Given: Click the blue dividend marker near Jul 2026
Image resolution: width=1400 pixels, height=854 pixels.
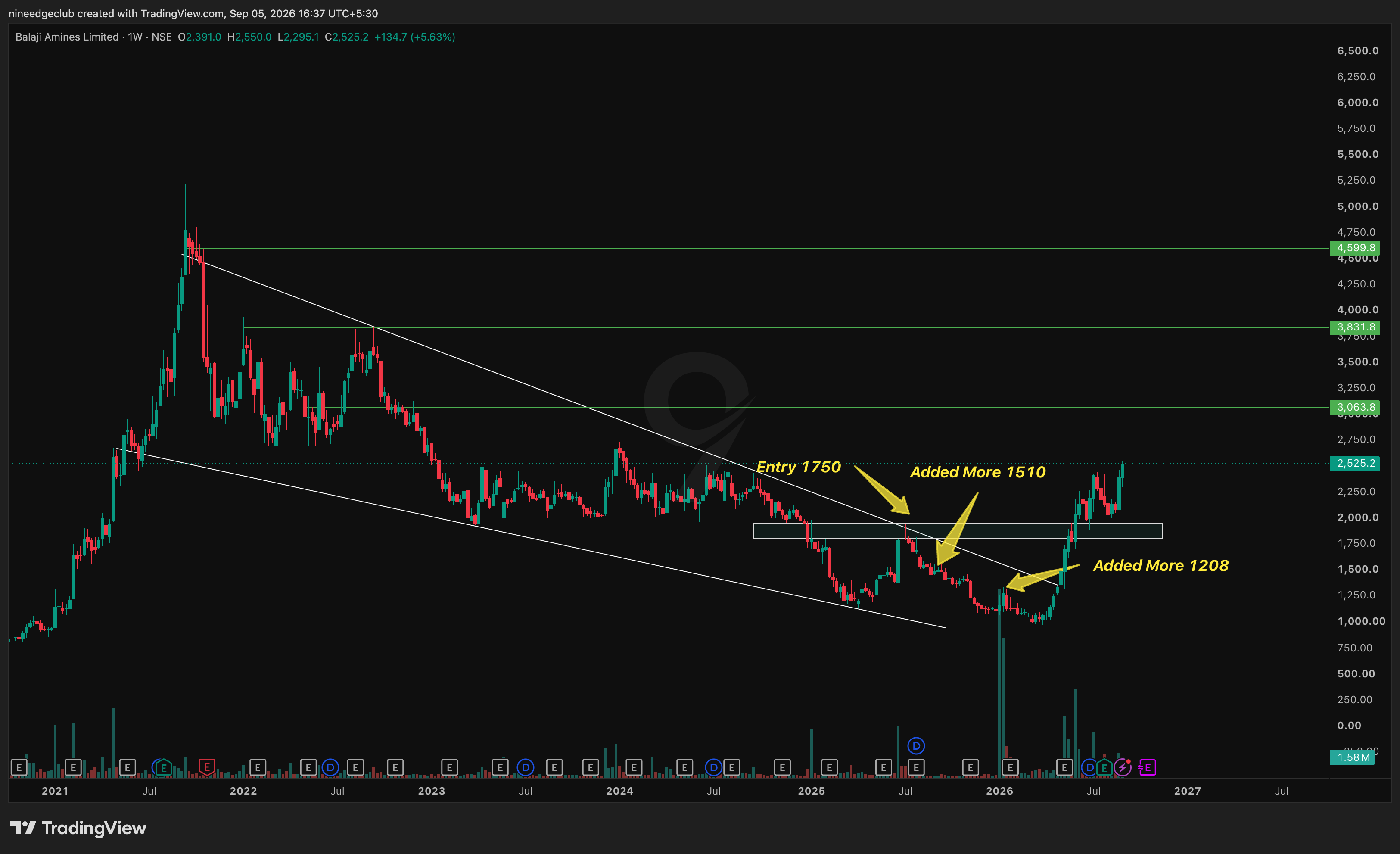Looking at the screenshot, I should (x=1089, y=768).
